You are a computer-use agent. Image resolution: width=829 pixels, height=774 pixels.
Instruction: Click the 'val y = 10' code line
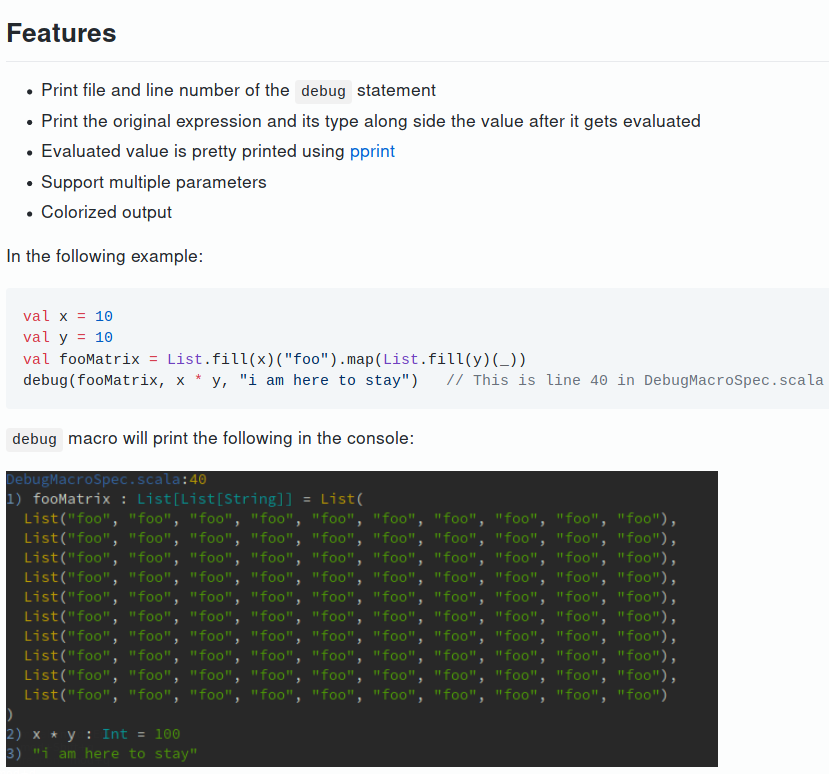(68, 337)
